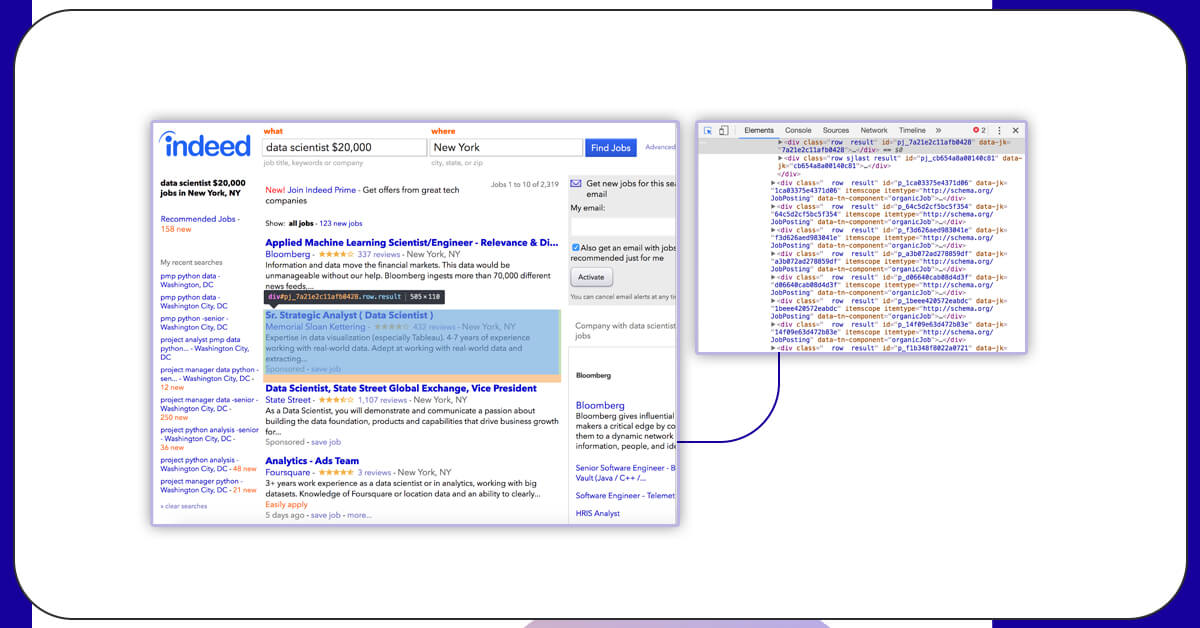The width and height of the screenshot is (1200, 628).
Task: Click the '337 reviews' link for Bloomberg
Action: coord(378,254)
